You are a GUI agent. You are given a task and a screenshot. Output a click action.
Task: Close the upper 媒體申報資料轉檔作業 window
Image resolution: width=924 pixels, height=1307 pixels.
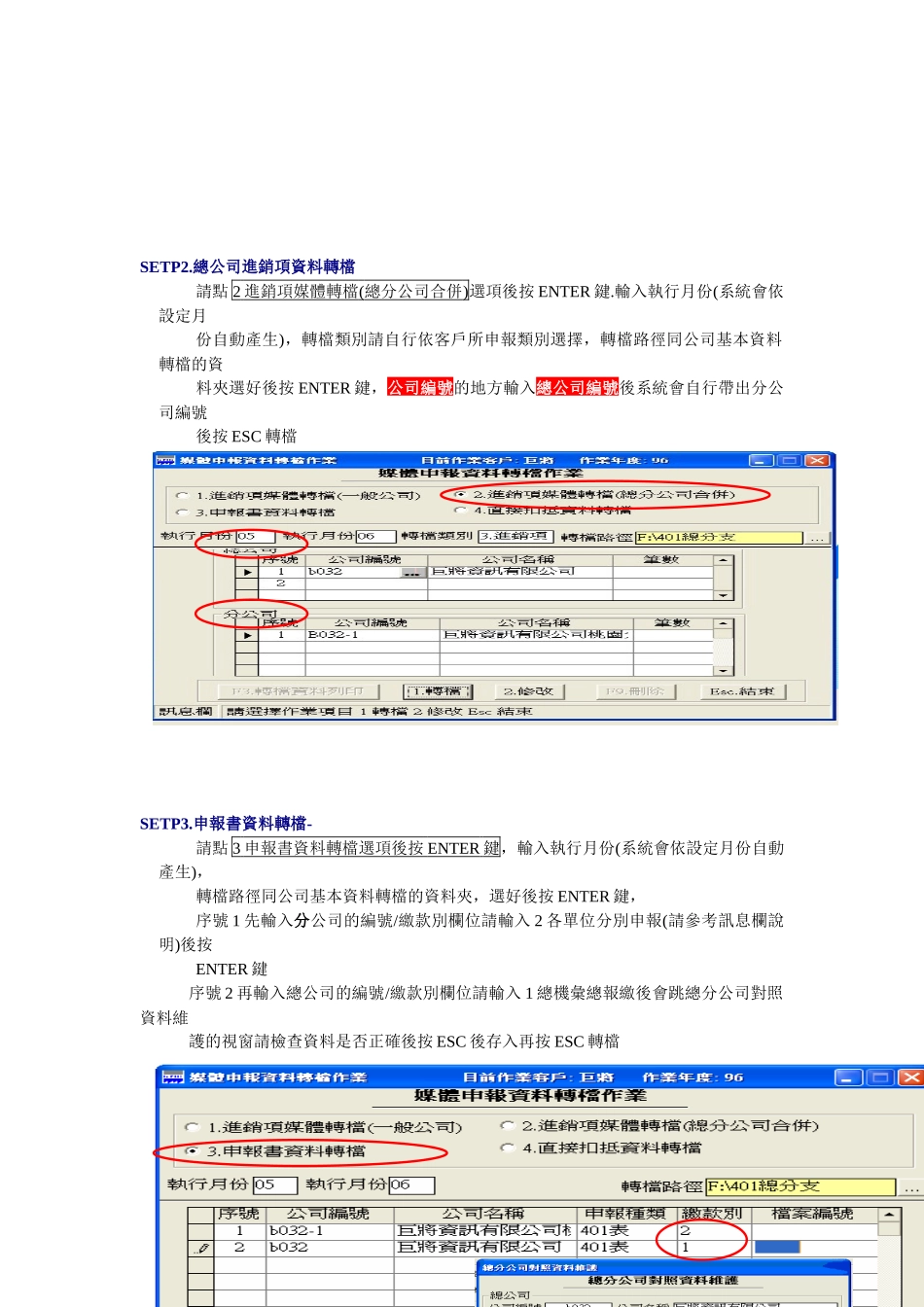(x=817, y=460)
